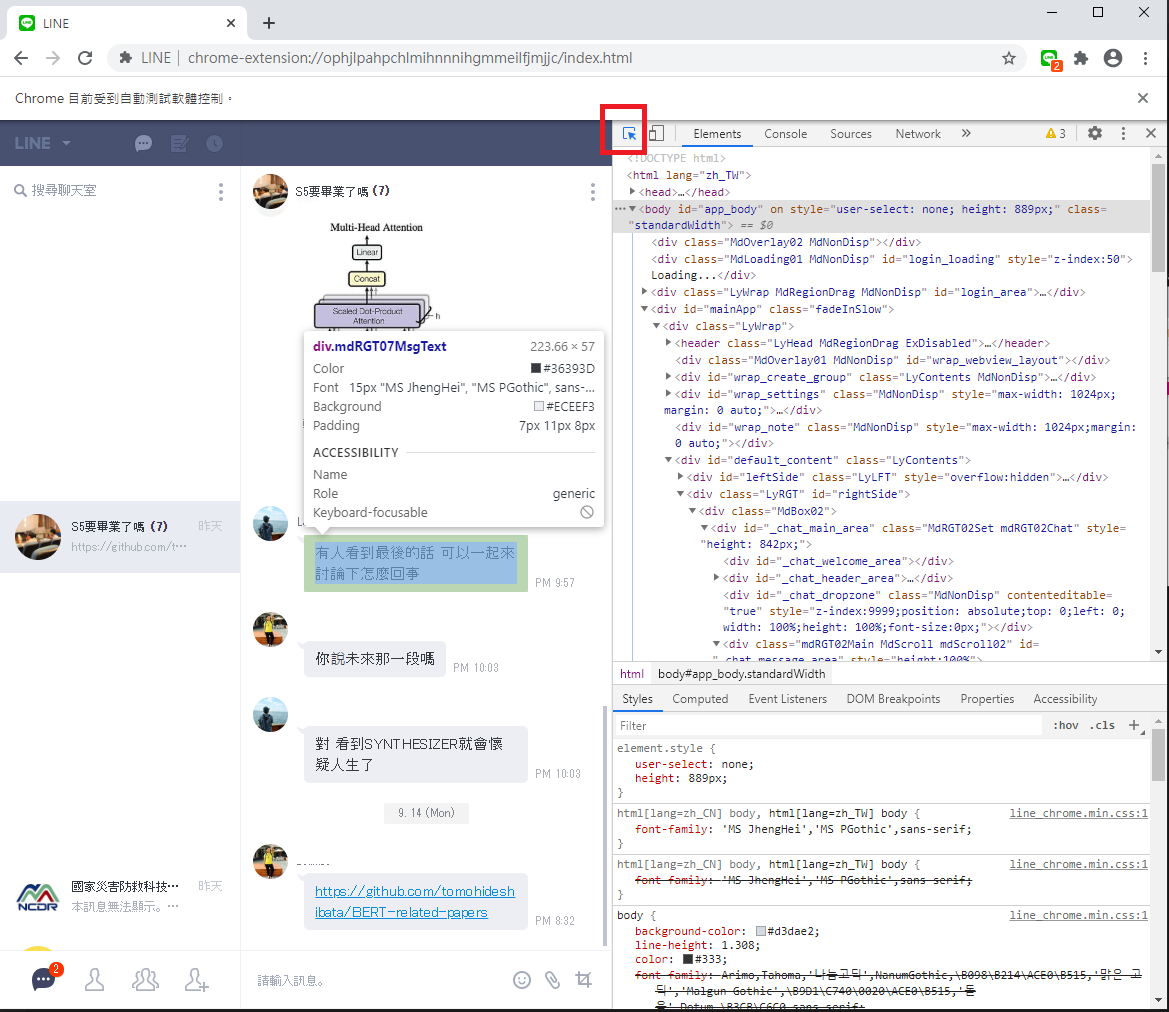The image size is (1169, 1012).
Task: Open the friends list icon
Action: (95, 980)
